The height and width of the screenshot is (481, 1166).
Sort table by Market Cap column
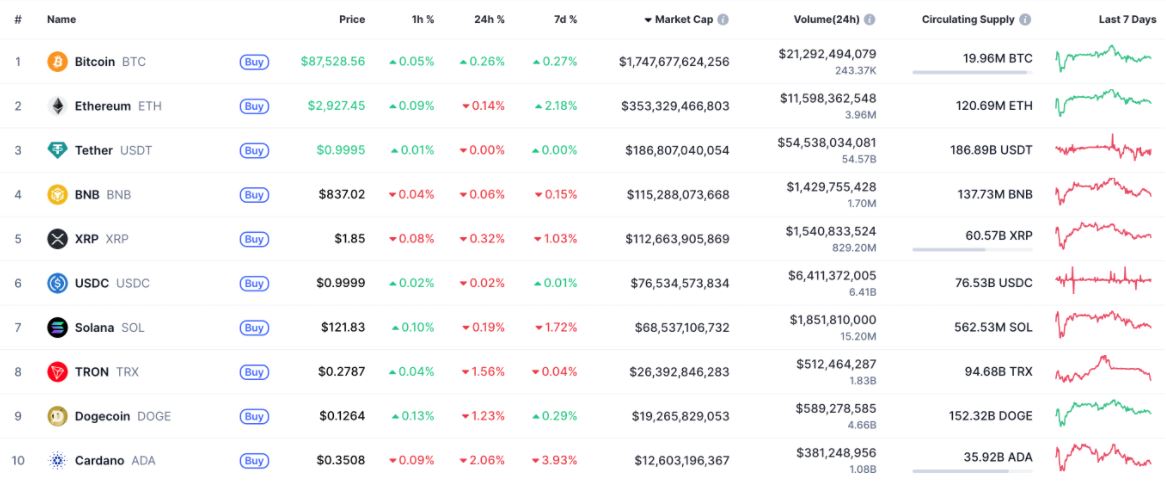tap(684, 19)
